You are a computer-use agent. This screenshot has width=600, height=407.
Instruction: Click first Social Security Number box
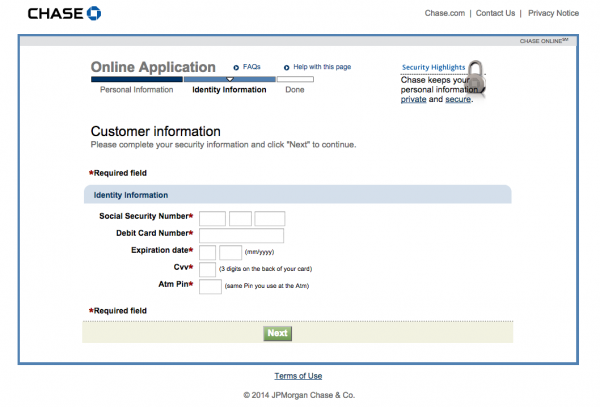pos(212,219)
